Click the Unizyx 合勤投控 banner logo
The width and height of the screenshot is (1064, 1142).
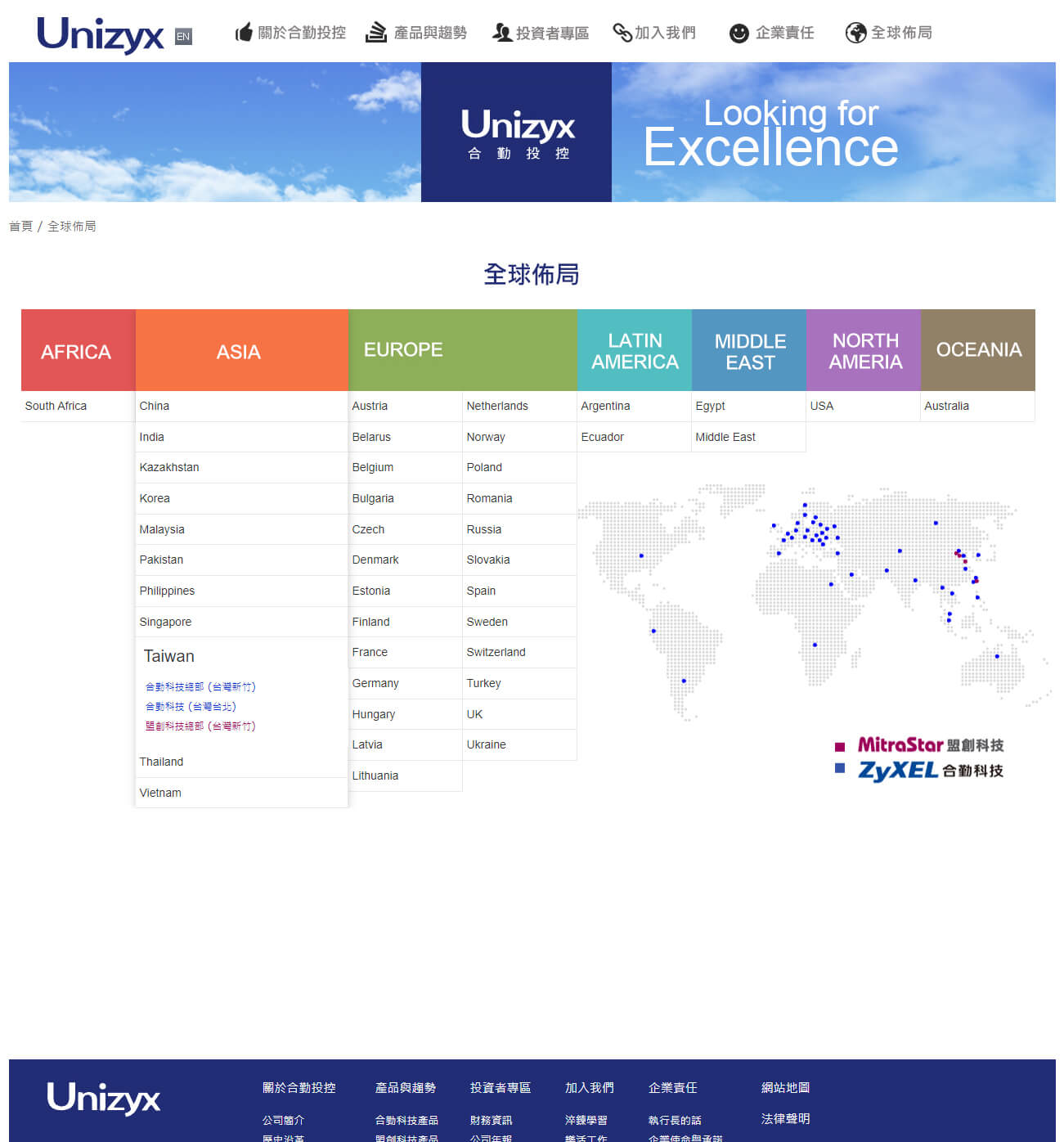coord(516,133)
